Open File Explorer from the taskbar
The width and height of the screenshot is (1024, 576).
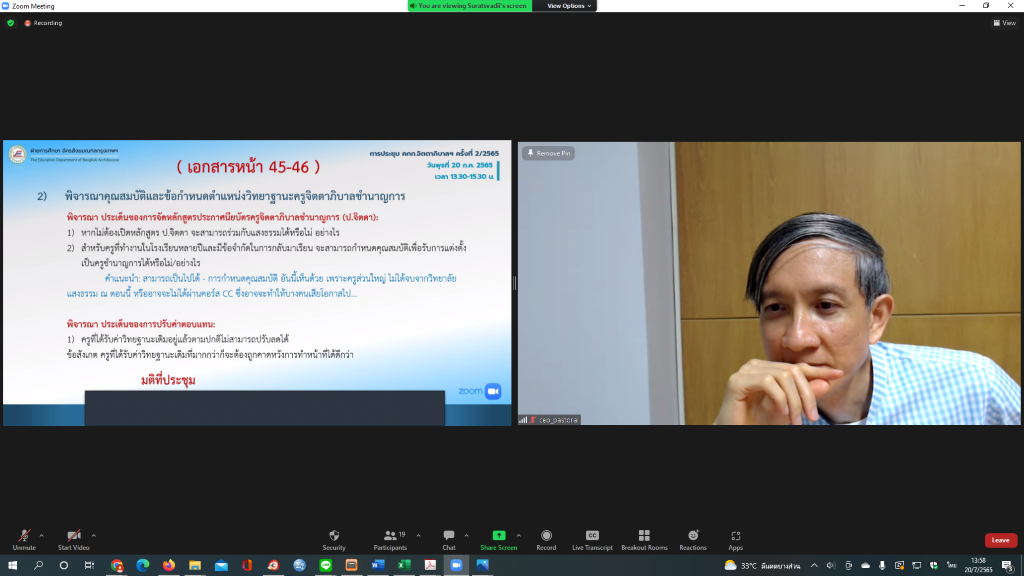[x=195, y=565]
